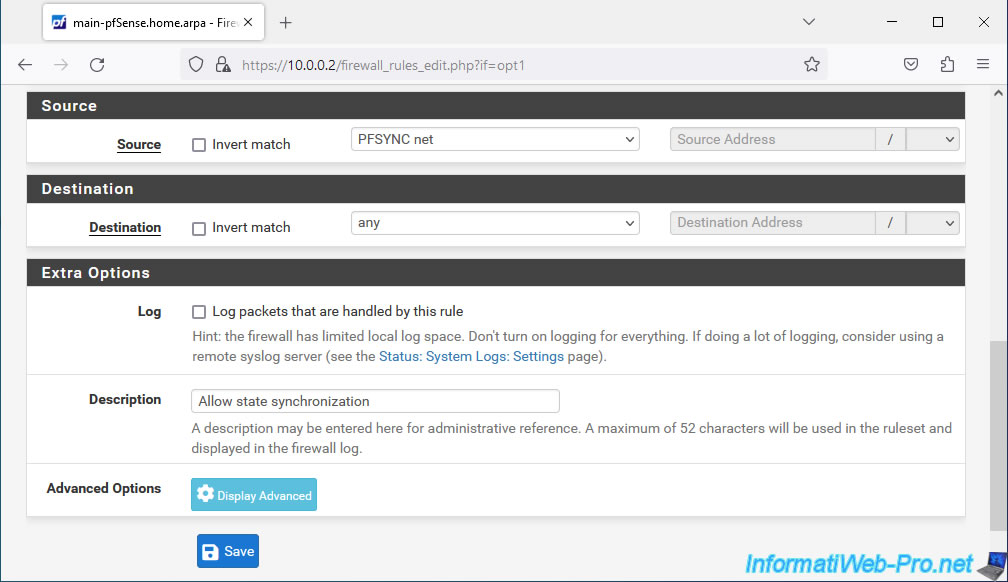Open the Extensions puzzle icon

click(x=947, y=64)
